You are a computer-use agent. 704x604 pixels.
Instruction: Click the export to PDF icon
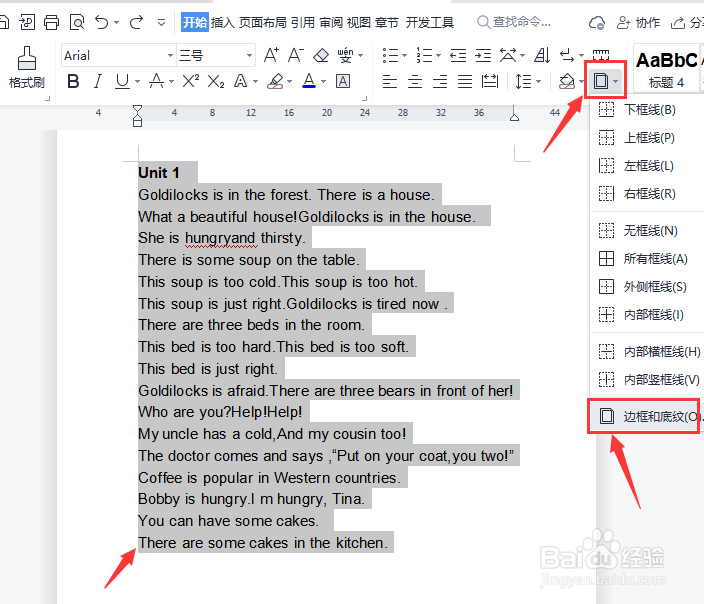27,22
